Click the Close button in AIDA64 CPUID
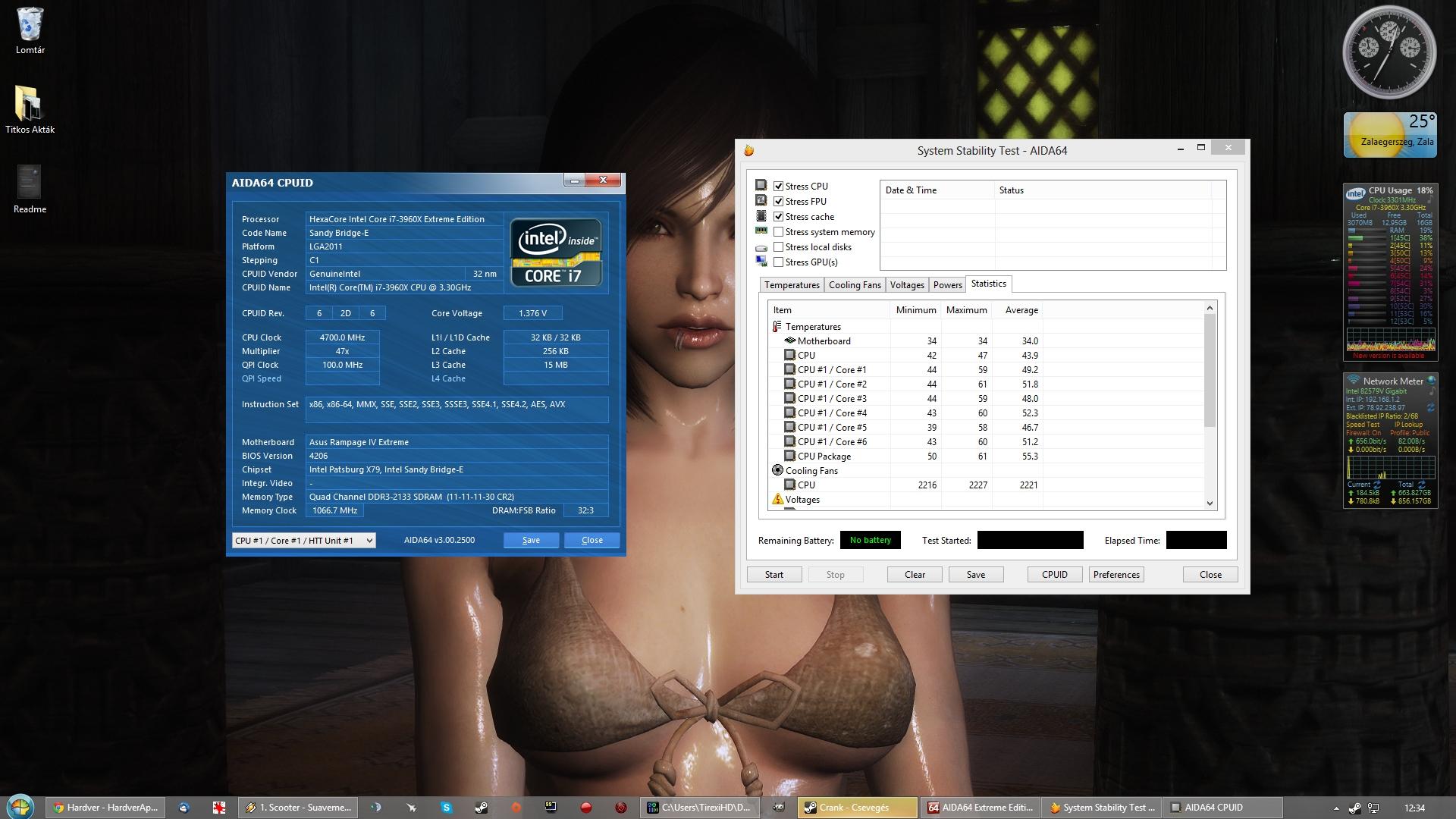1456x819 pixels. pos(592,540)
